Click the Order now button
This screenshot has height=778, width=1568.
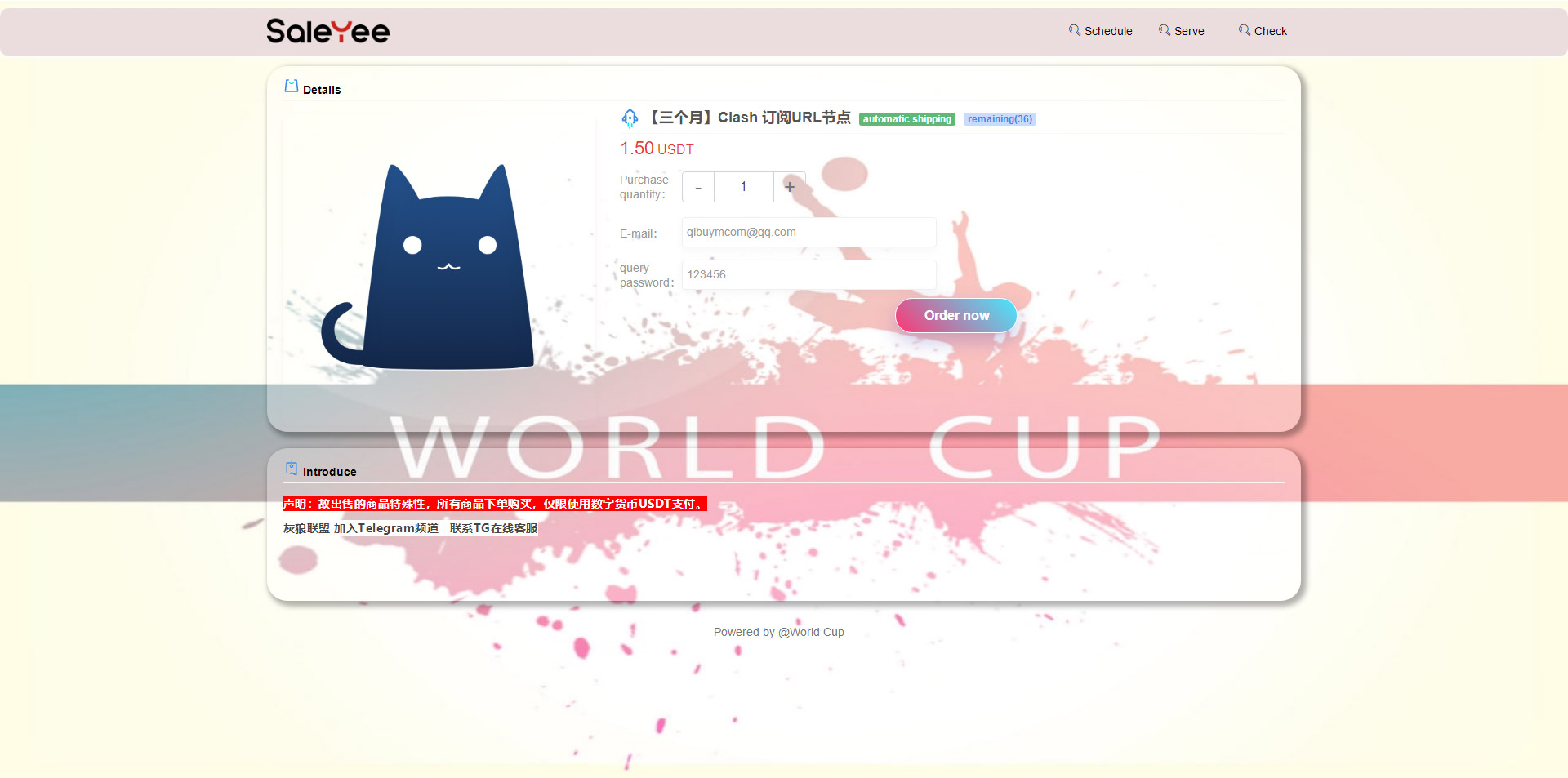pyautogui.click(x=956, y=316)
